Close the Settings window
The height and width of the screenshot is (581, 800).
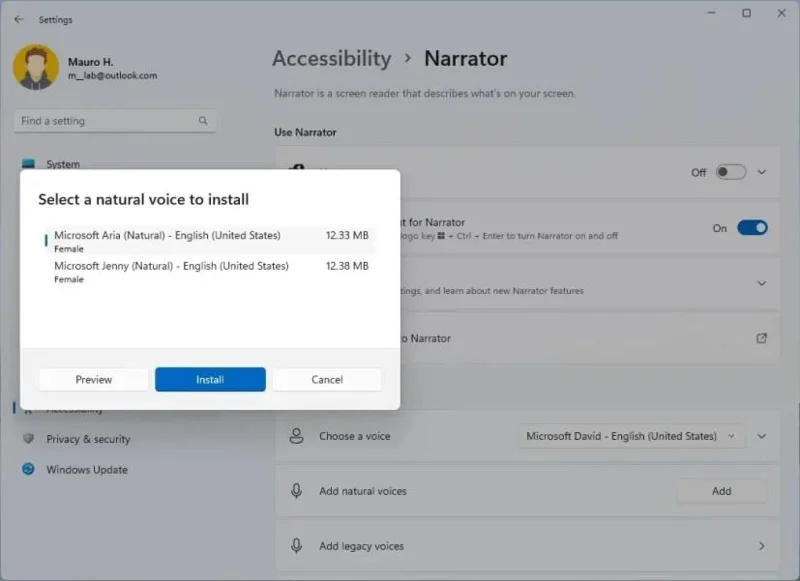point(781,13)
